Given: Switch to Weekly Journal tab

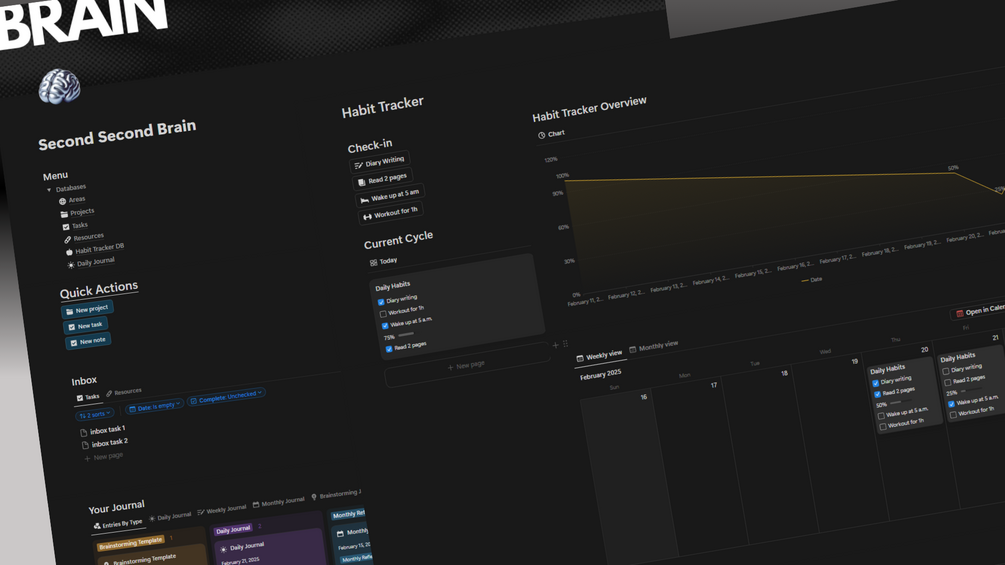Looking at the screenshot, I should click(222, 510).
